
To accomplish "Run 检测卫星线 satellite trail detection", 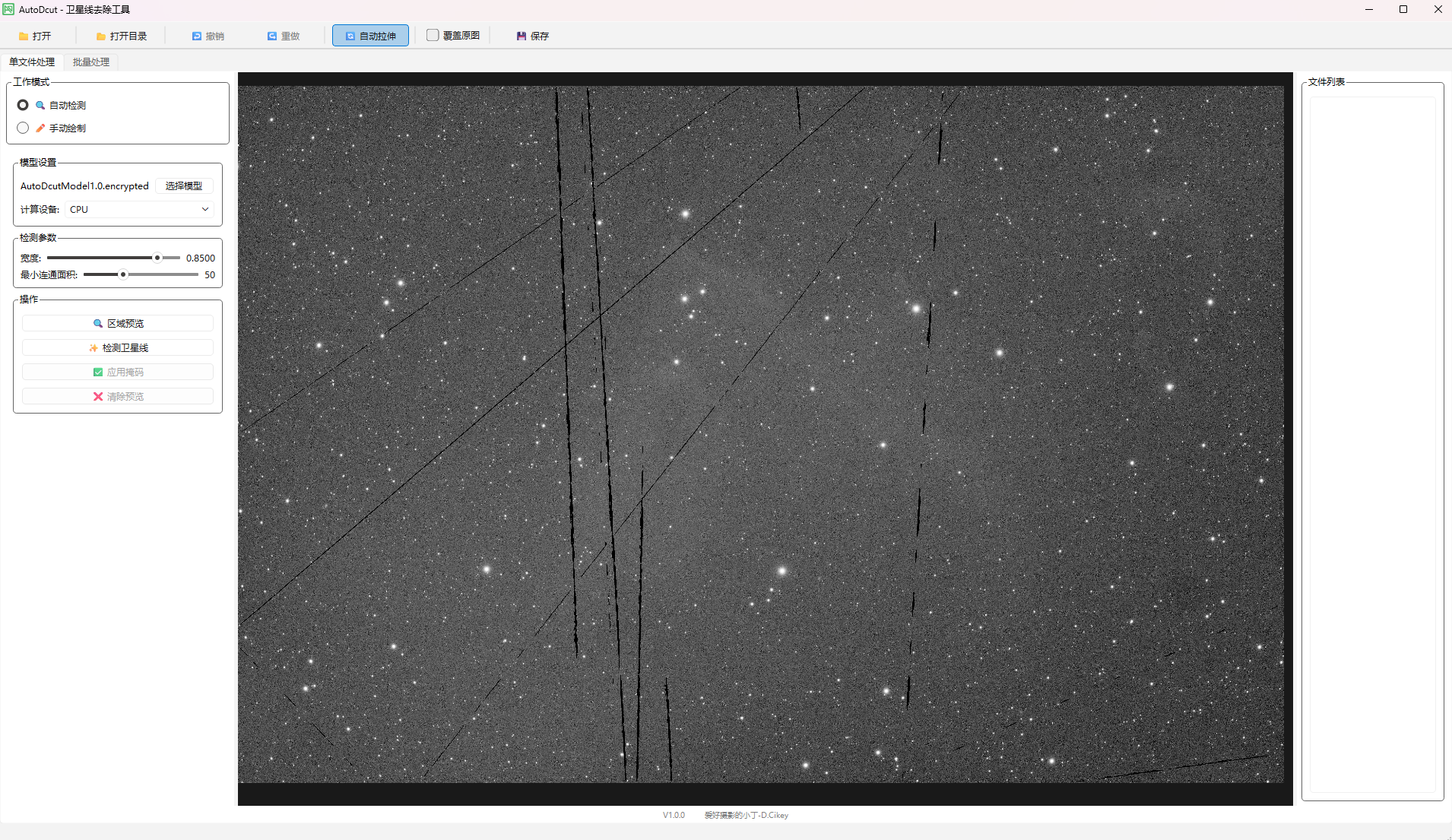I will pyautogui.click(x=118, y=347).
